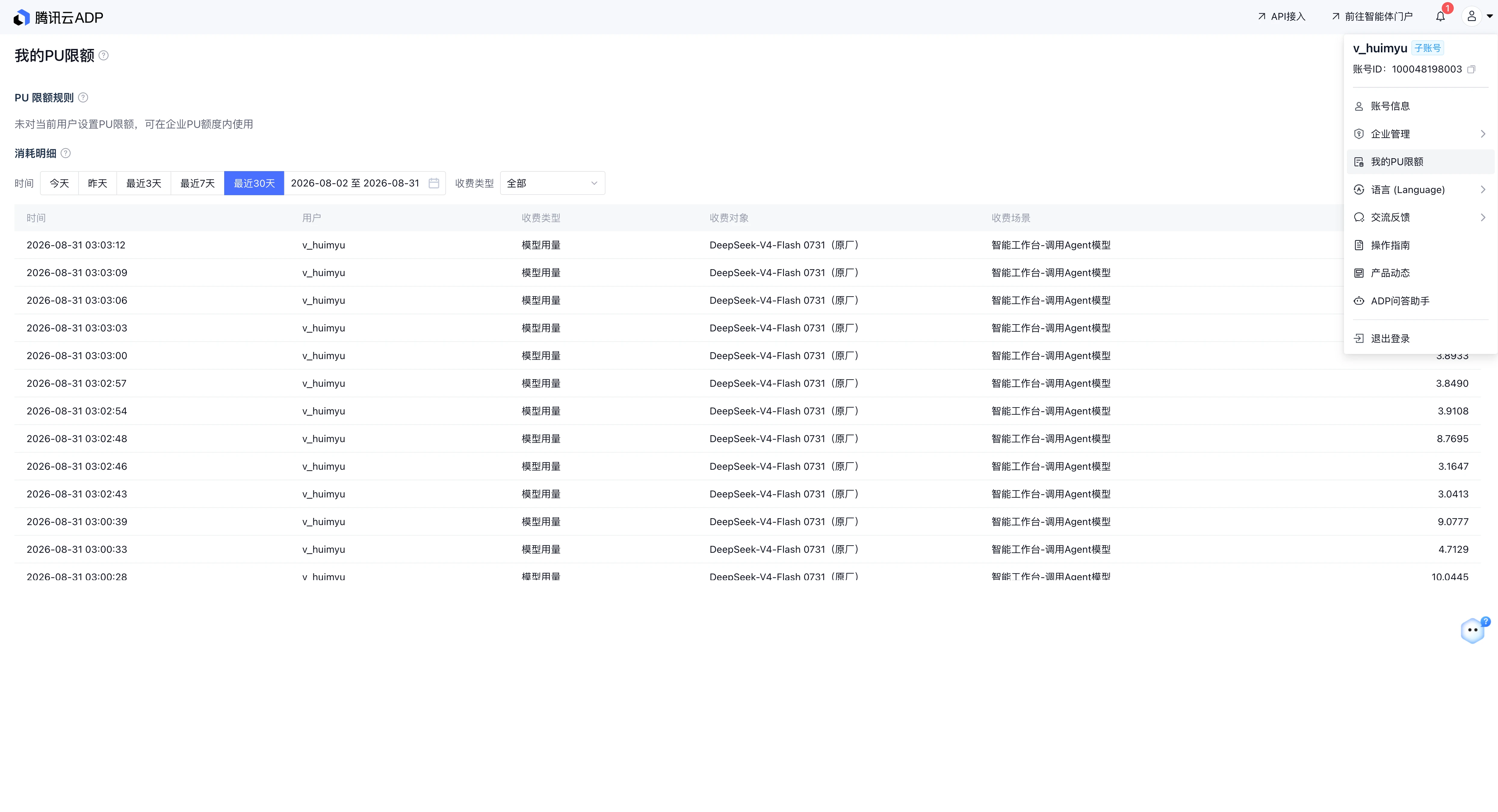Click row timestamp 2026-08-31 03:00:39
This screenshot has height=812, width=1498.
[77, 522]
